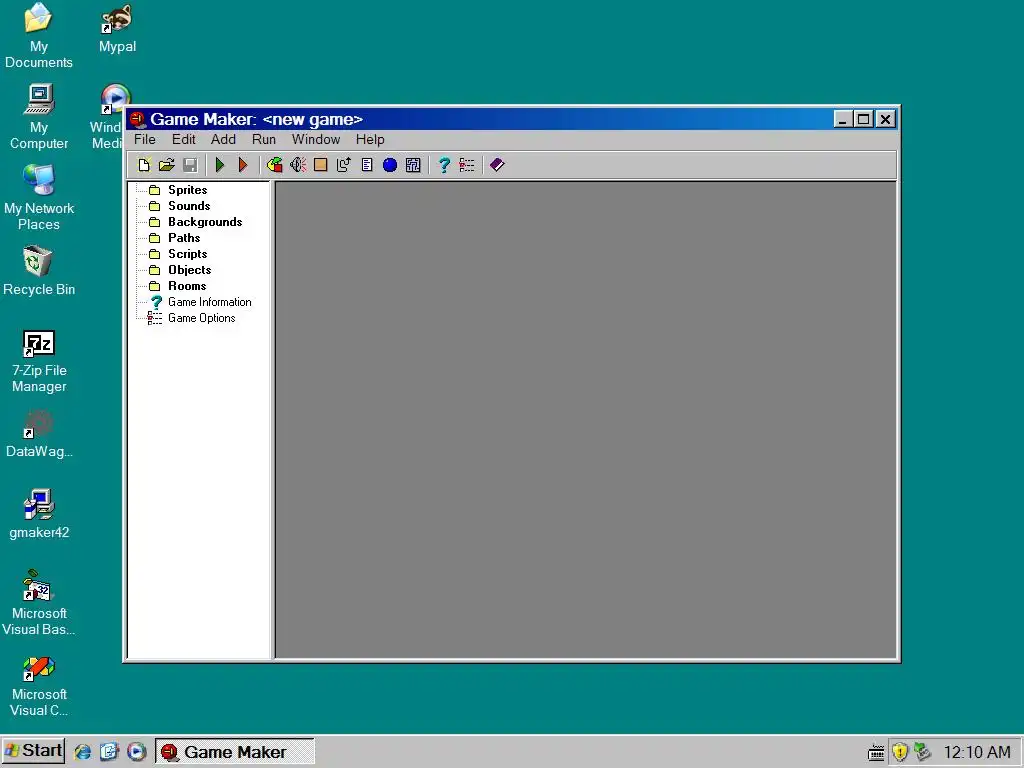Image resolution: width=1024 pixels, height=768 pixels.
Task: Add a sound using speaker icon
Action: click(x=298, y=165)
